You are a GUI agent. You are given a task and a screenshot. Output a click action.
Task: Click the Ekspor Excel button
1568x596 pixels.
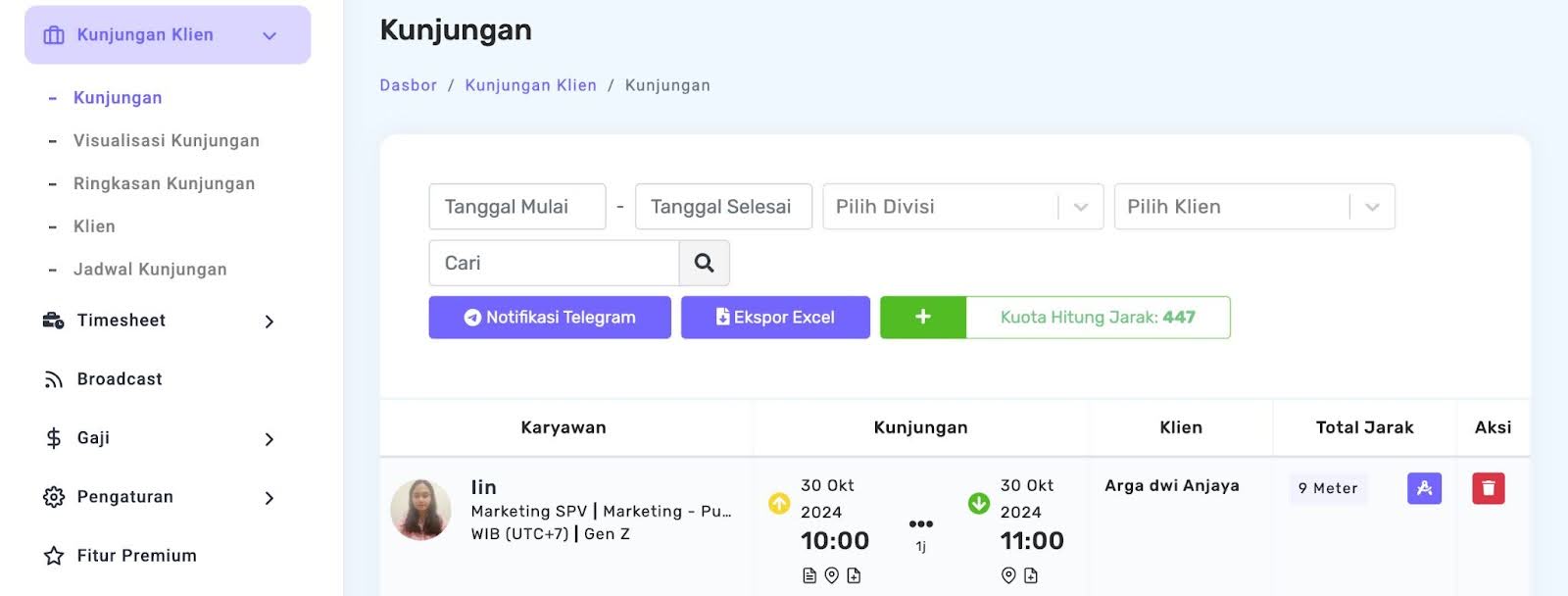(775, 317)
